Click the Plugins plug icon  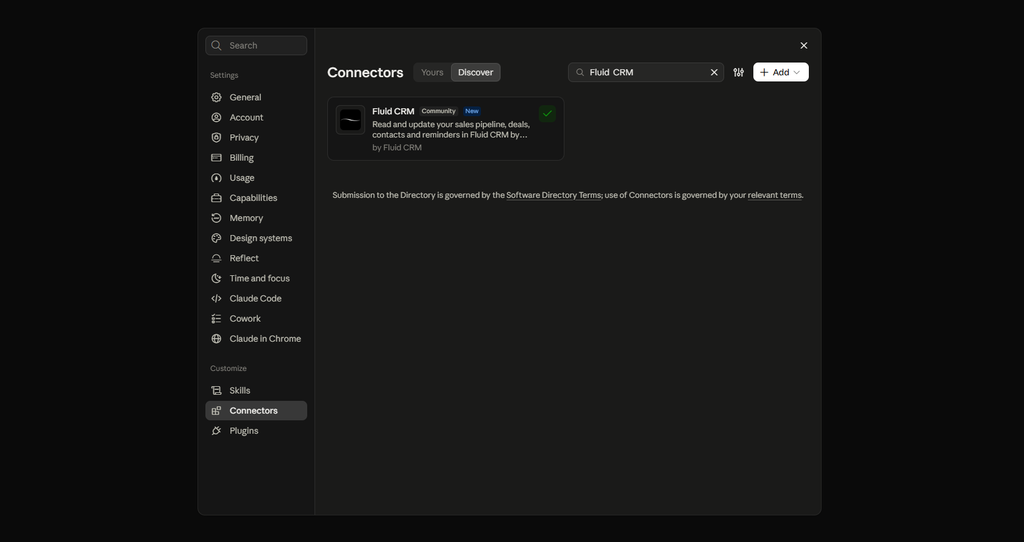[x=216, y=431]
